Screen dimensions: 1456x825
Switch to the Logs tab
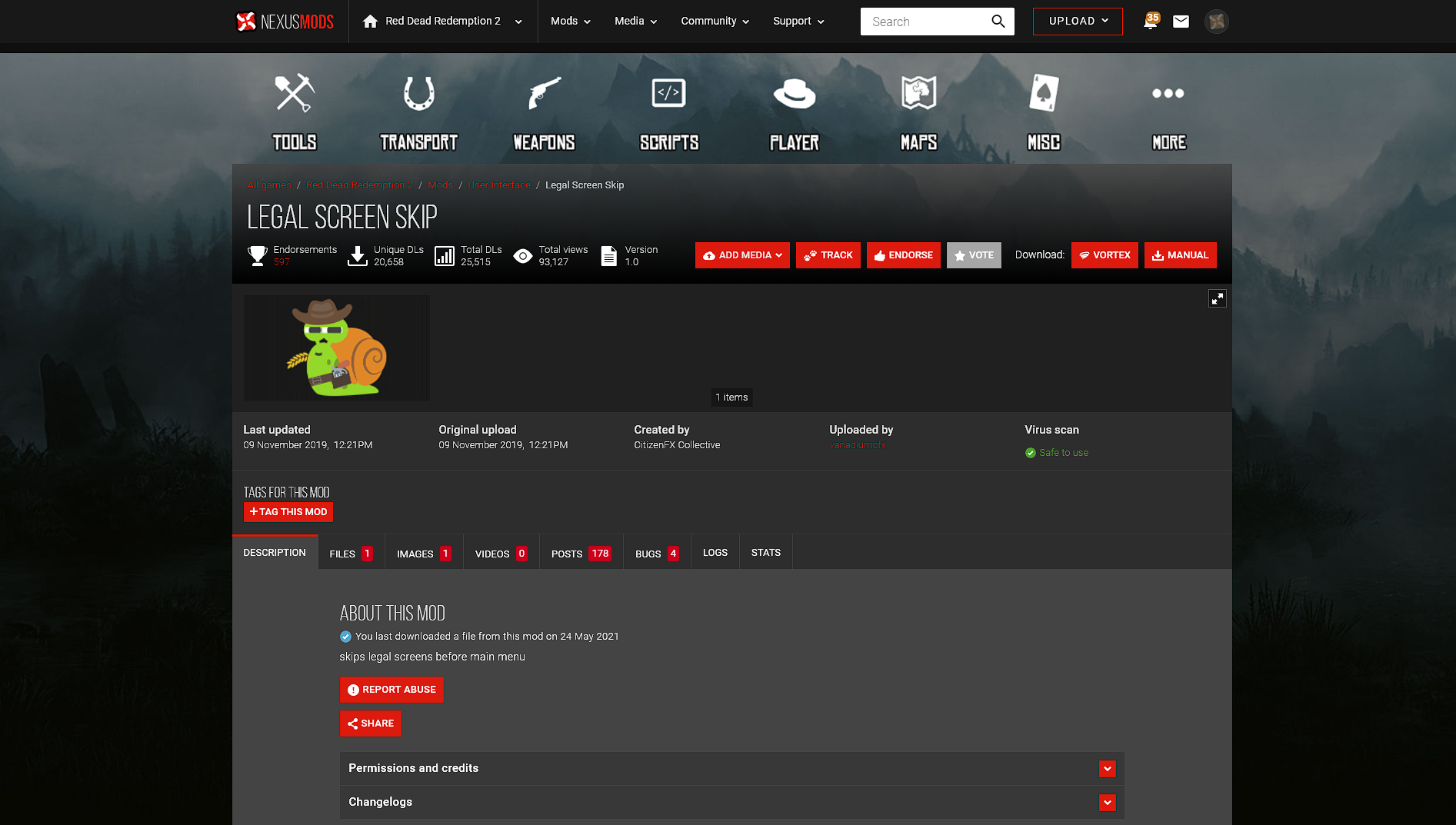[715, 553]
